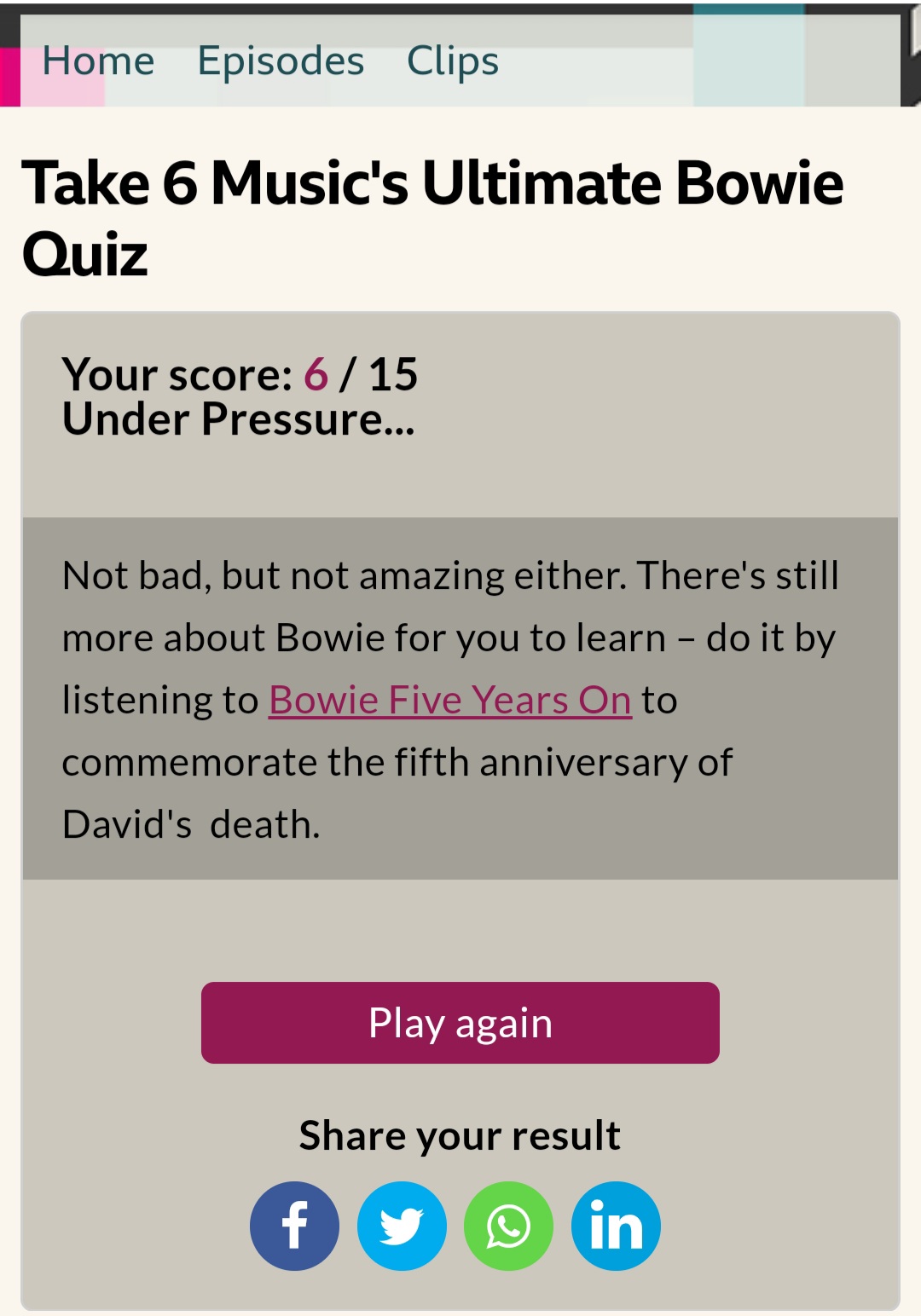Click the maroon score number 6
This screenshot has width=921, height=1316.
pos(316,374)
